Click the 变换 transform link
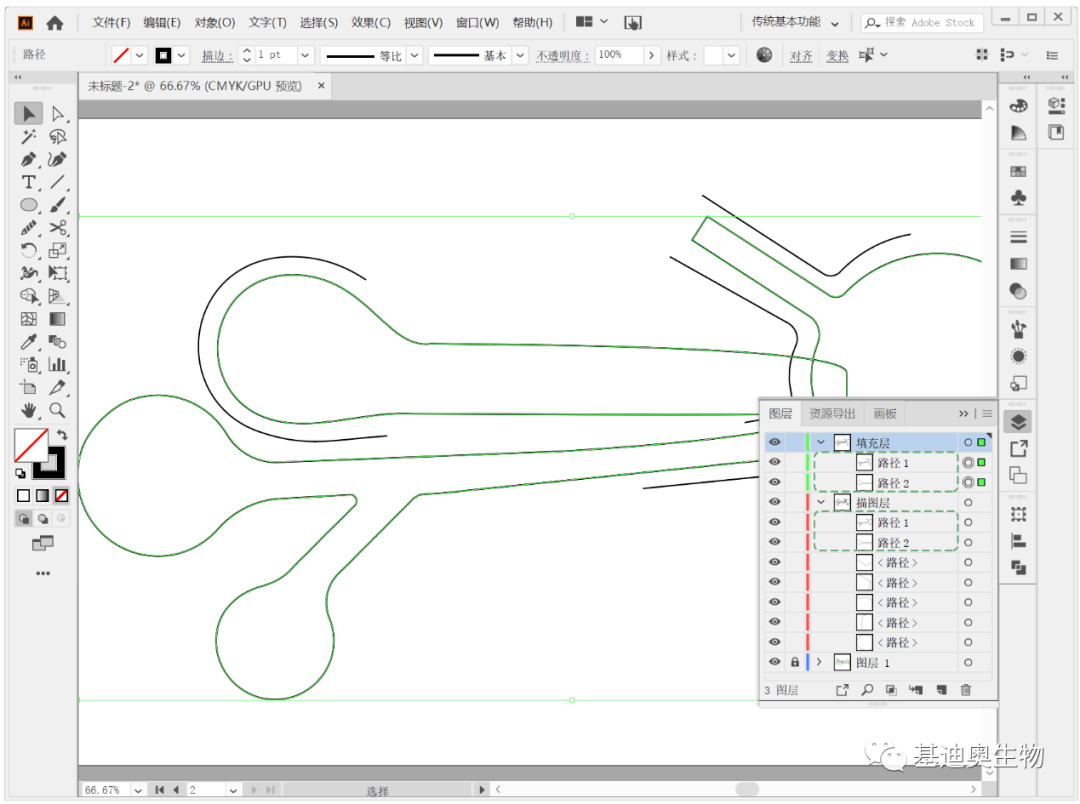This screenshot has height=804, width=1080. pyautogui.click(x=837, y=56)
